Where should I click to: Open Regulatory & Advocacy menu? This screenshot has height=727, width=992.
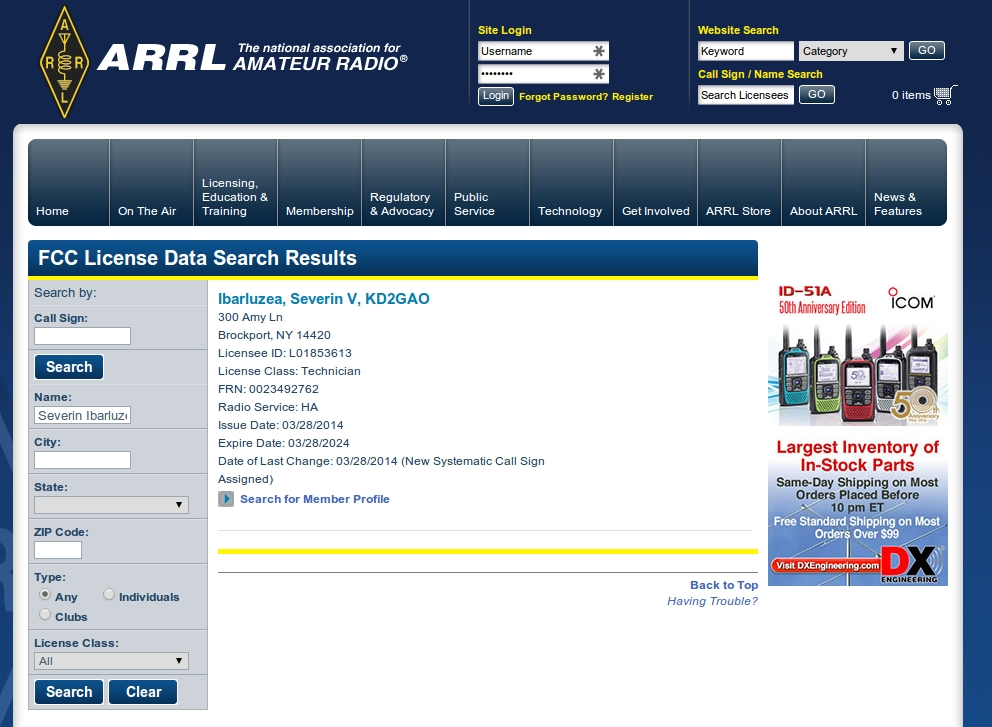(x=404, y=183)
